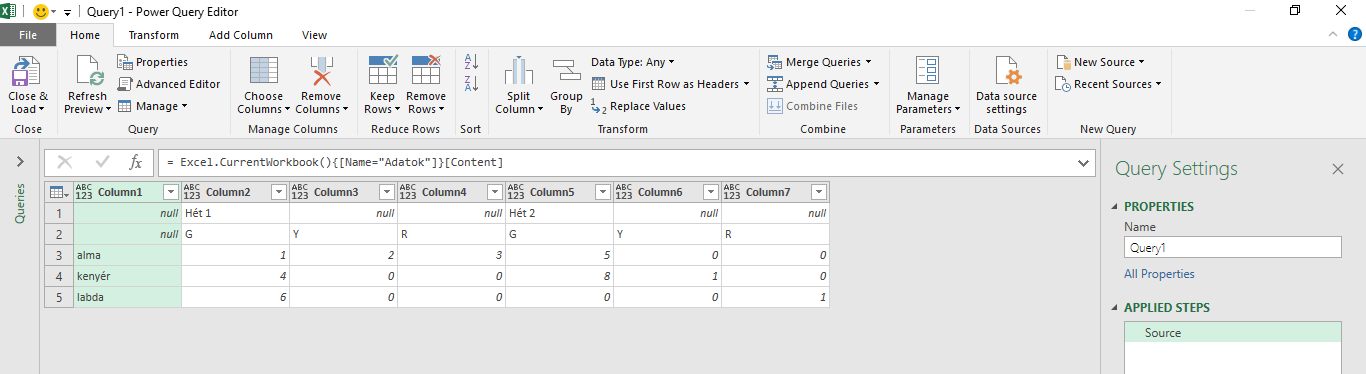
Task: Switch to the Transform ribbon tab
Action: [x=154, y=35]
